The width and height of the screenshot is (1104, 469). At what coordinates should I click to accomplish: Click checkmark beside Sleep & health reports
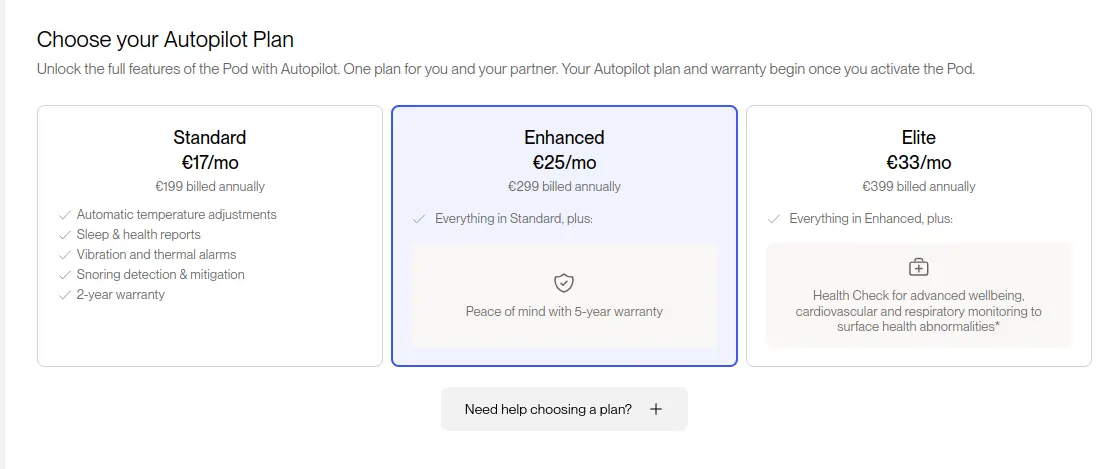click(x=65, y=235)
